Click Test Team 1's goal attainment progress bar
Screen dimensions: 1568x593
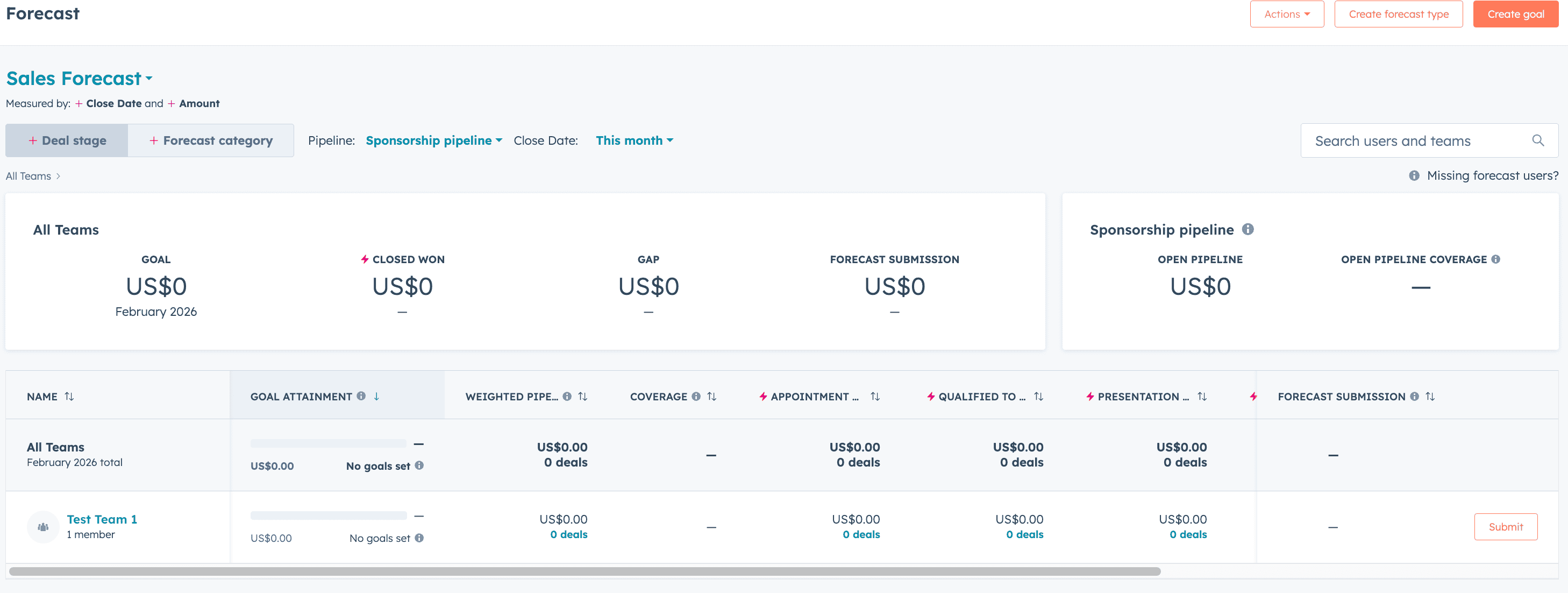(328, 514)
